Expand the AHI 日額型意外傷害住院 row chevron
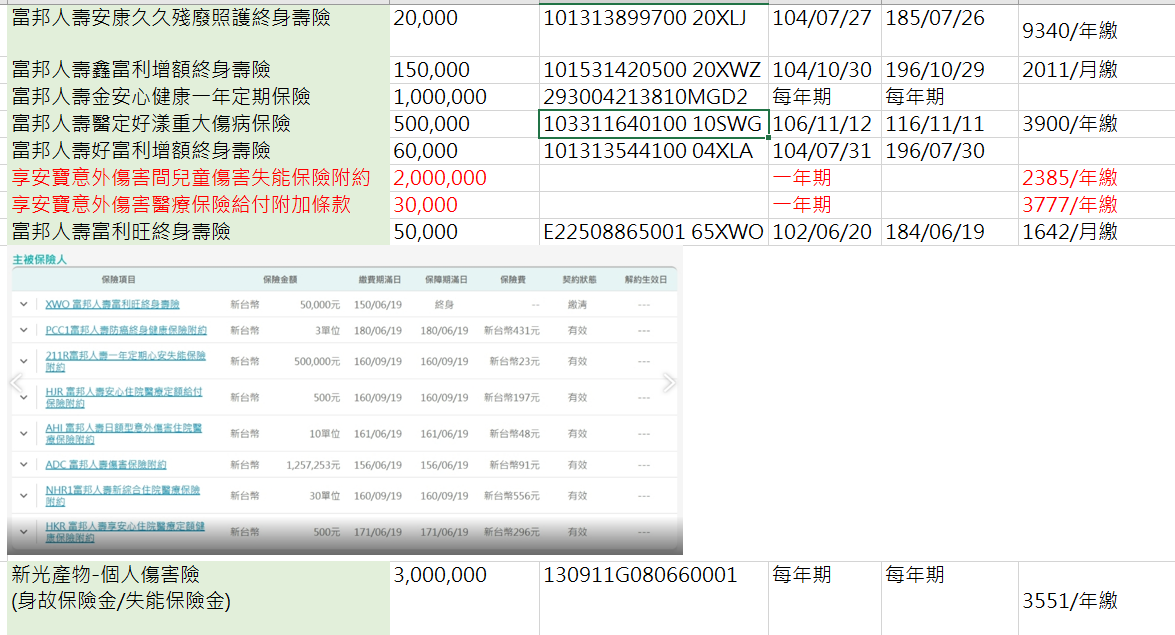This screenshot has height=635, width=1175. [24, 433]
